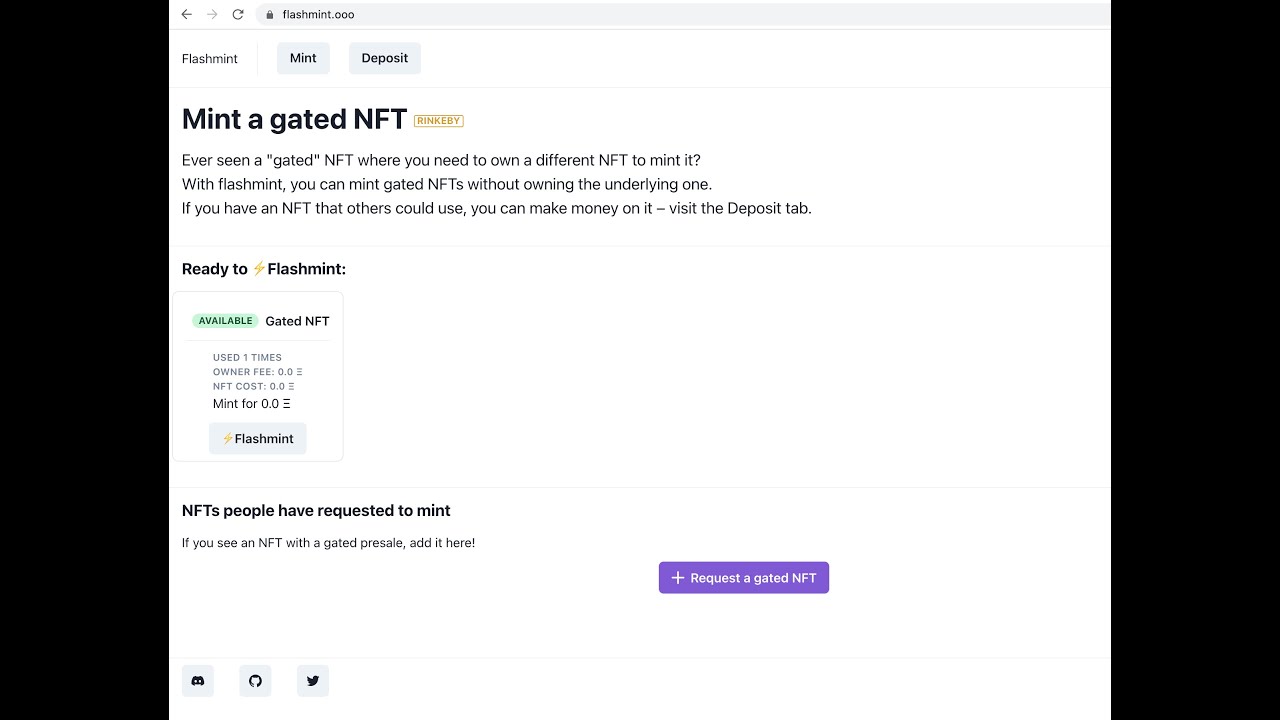Click the 'NFT COST: 0.0' text
Screen dimensions: 1280x720
point(254,386)
